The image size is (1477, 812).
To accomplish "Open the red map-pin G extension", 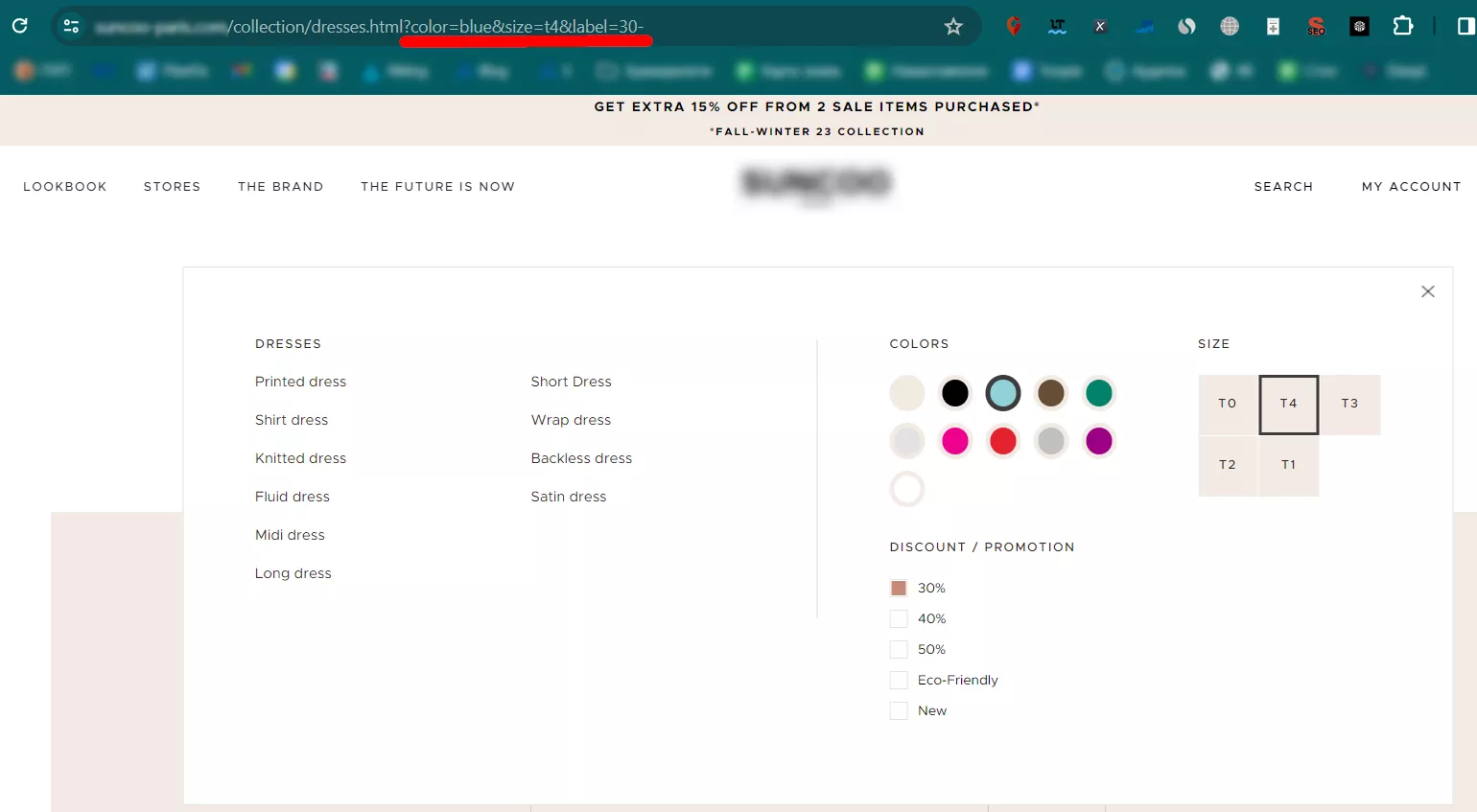I will tap(1014, 27).
